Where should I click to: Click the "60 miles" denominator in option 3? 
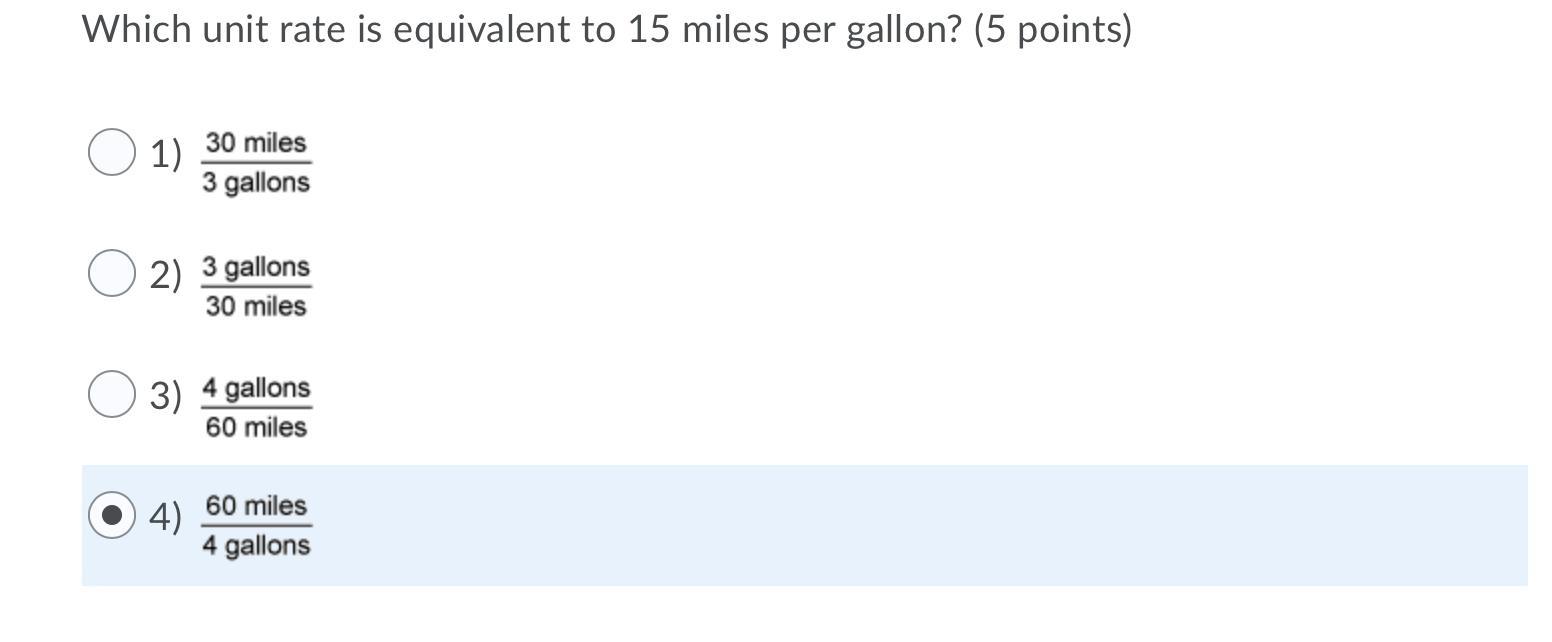256,427
